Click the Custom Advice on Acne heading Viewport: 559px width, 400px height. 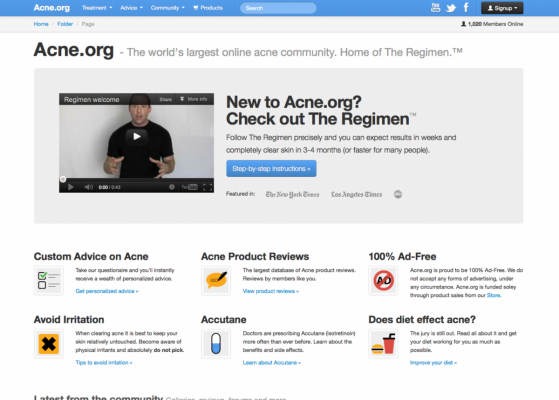[x=91, y=256]
